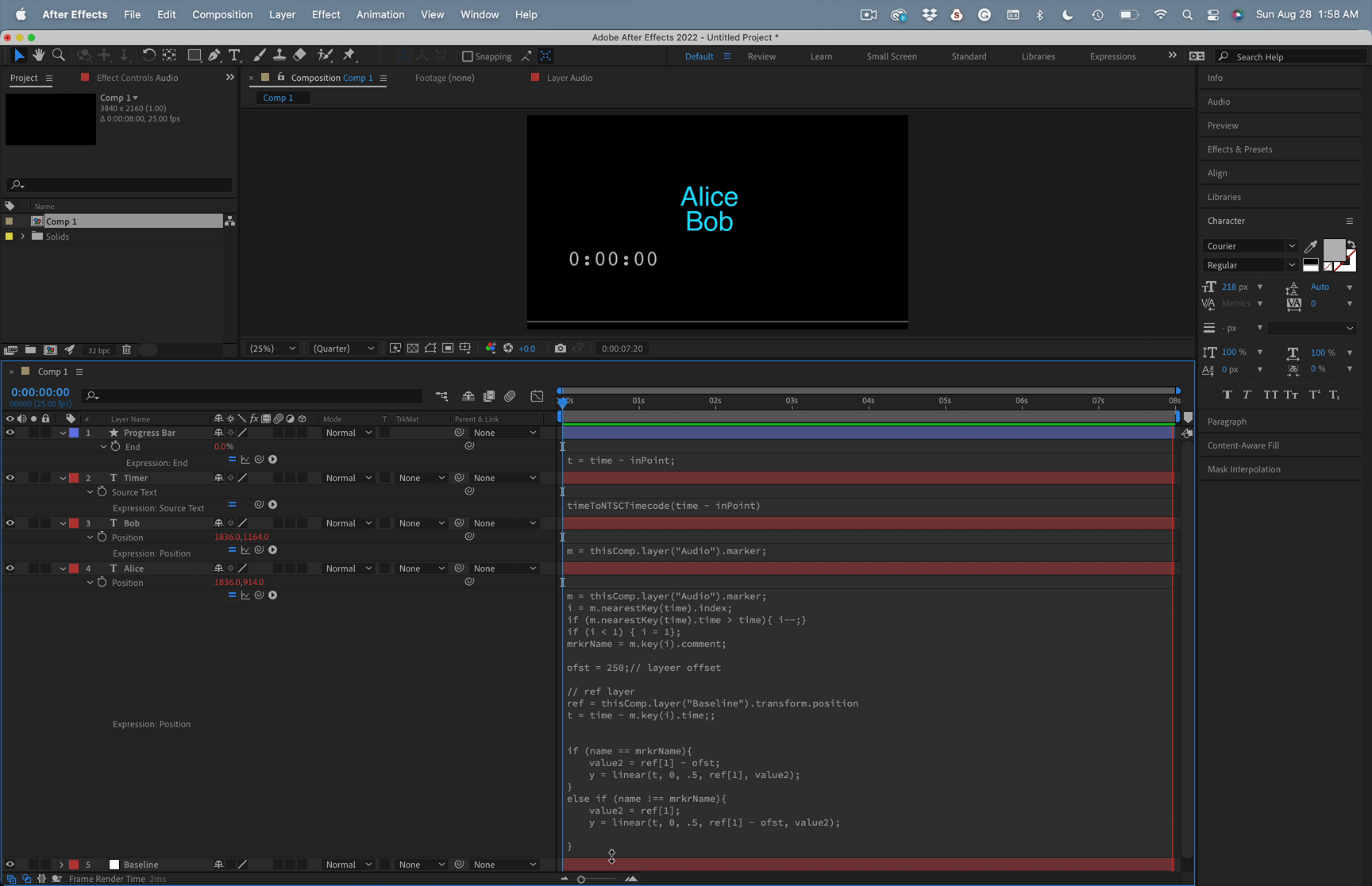Open the Layer menu
The image size is (1372, 886).
tap(282, 14)
